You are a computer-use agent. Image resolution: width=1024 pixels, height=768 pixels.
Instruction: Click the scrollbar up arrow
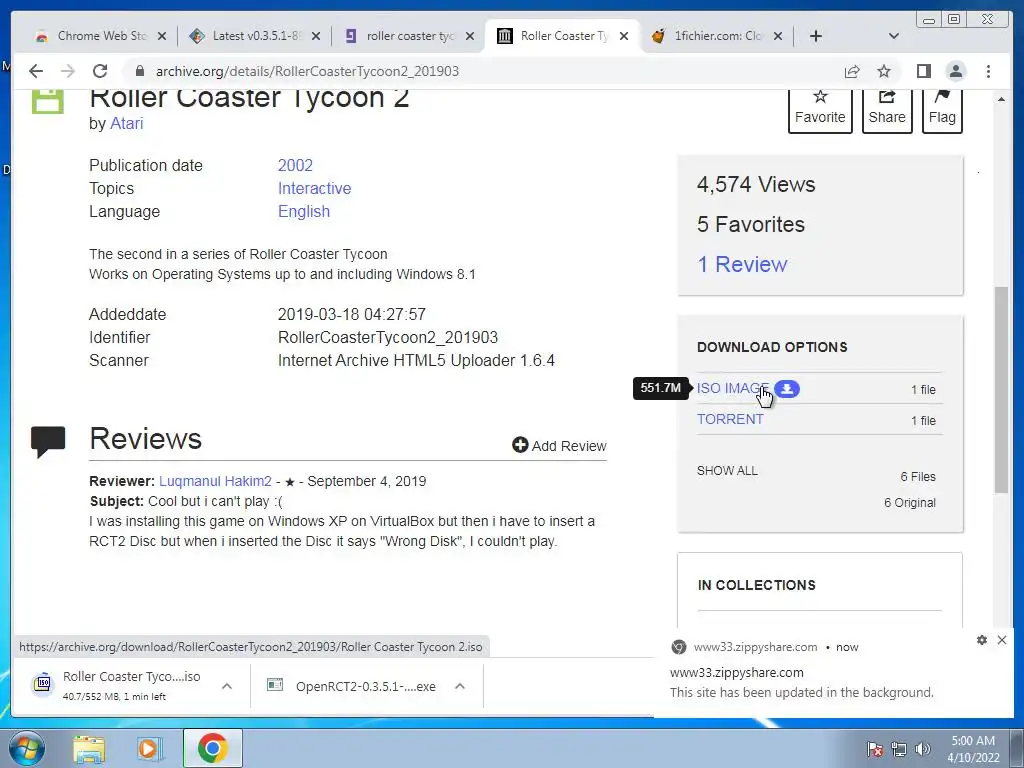tap(1001, 99)
